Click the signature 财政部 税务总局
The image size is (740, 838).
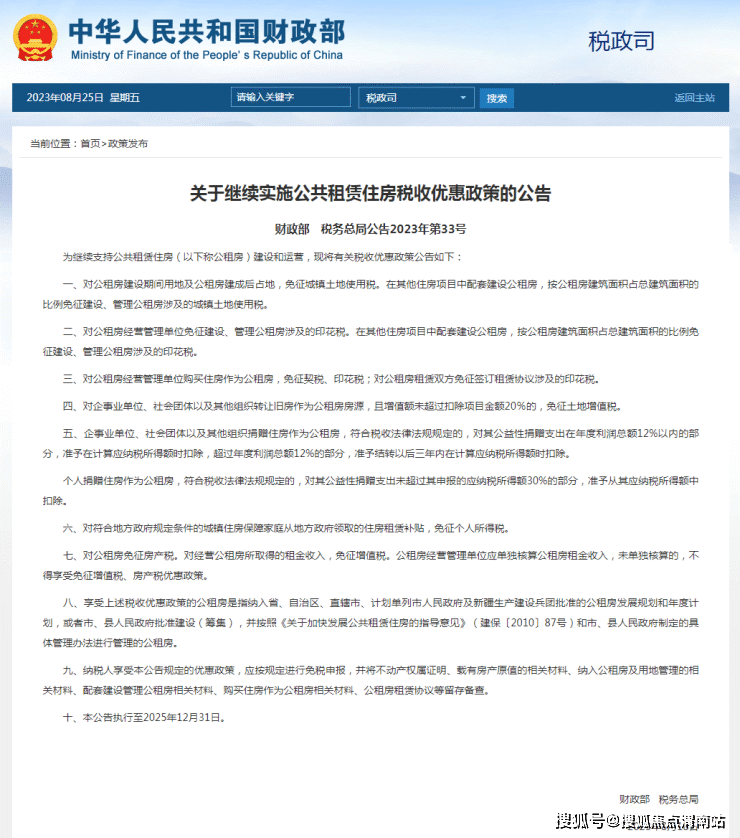point(659,799)
